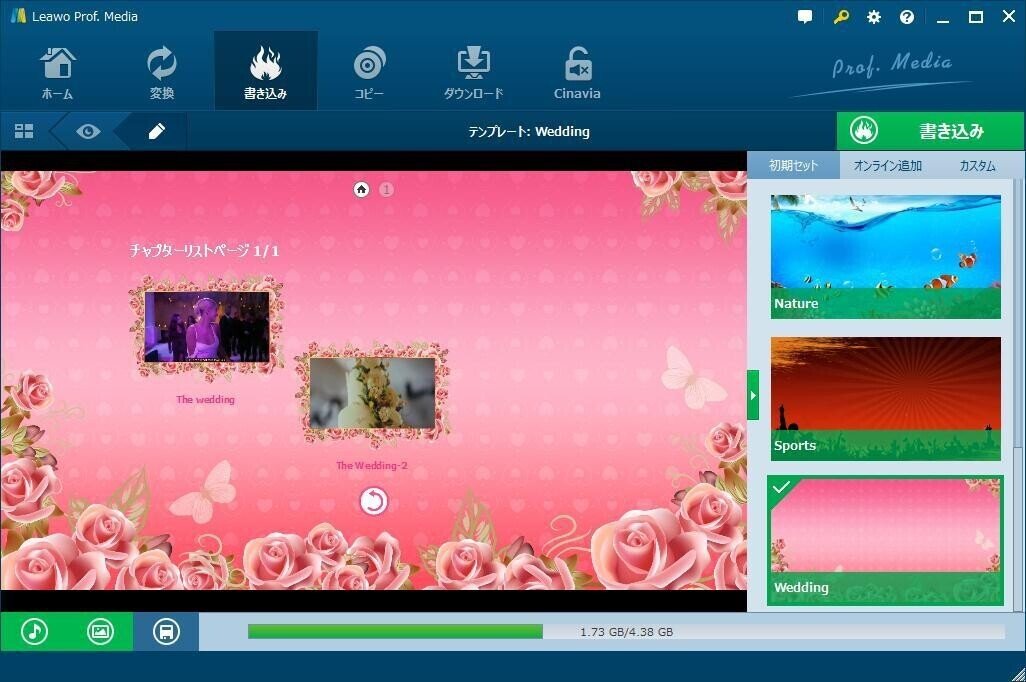Screen dimensions: 1026x682
Task: Open the ダウンロード download module
Action: [473, 72]
